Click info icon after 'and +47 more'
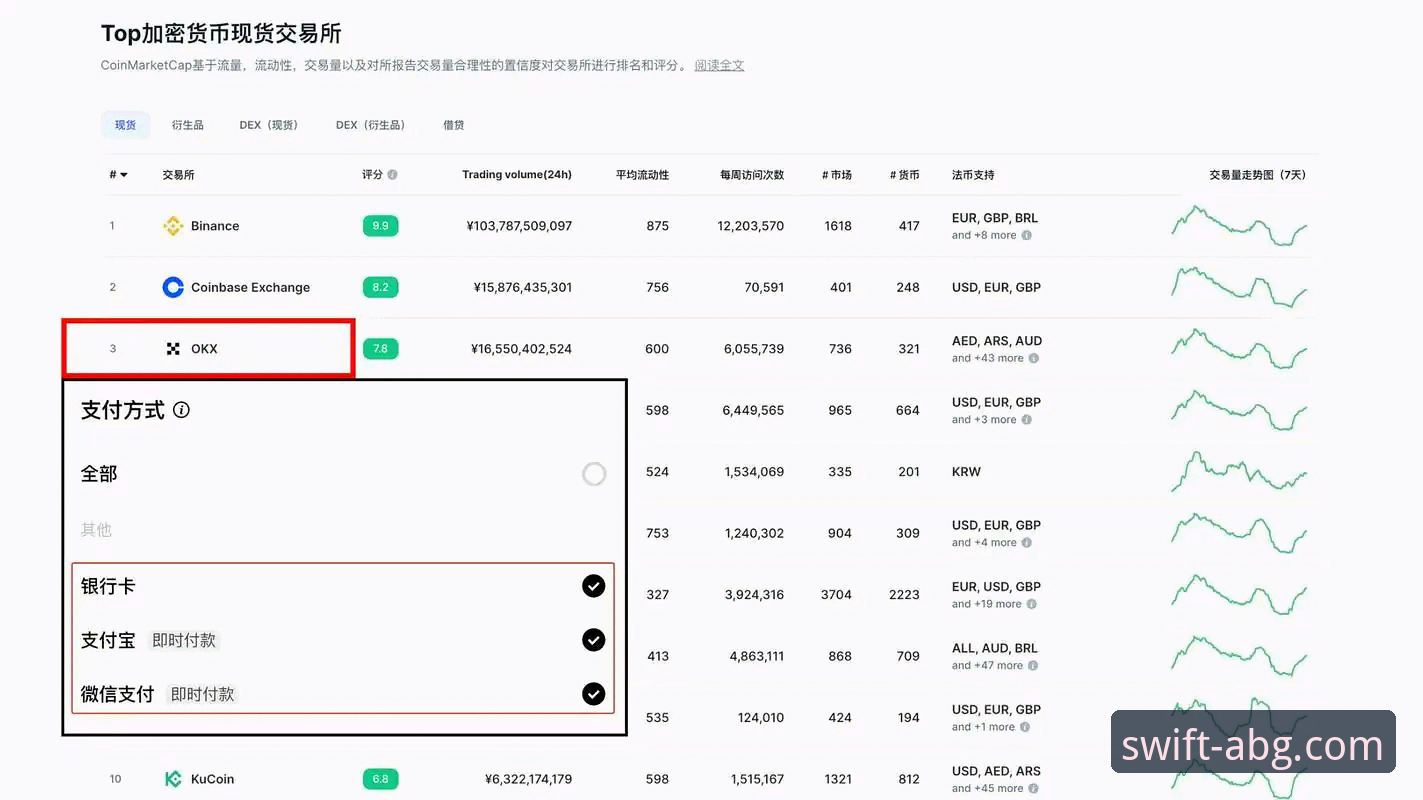1423x800 pixels. pos(1033,666)
